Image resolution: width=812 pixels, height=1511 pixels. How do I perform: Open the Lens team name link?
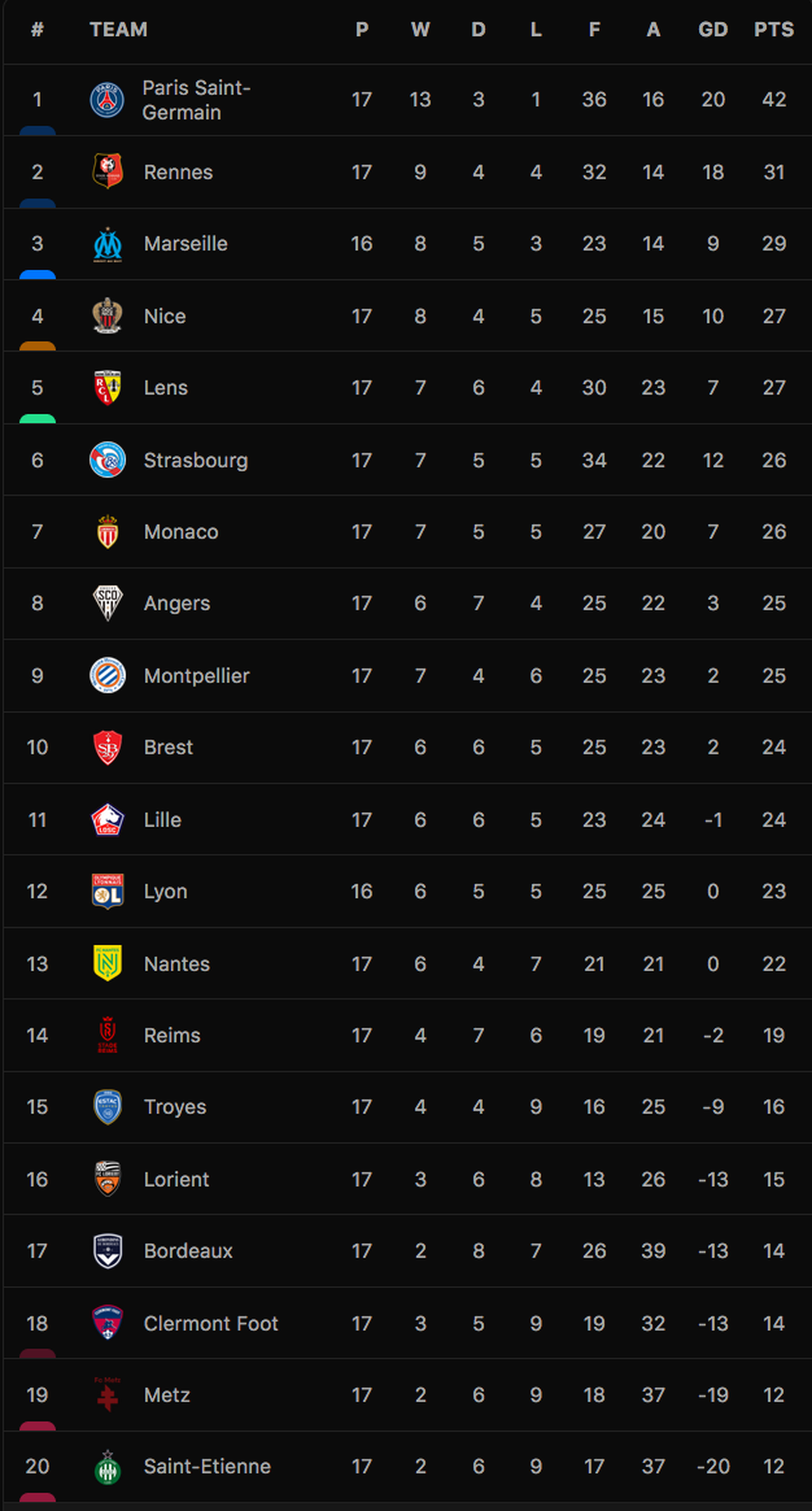[x=165, y=388]
